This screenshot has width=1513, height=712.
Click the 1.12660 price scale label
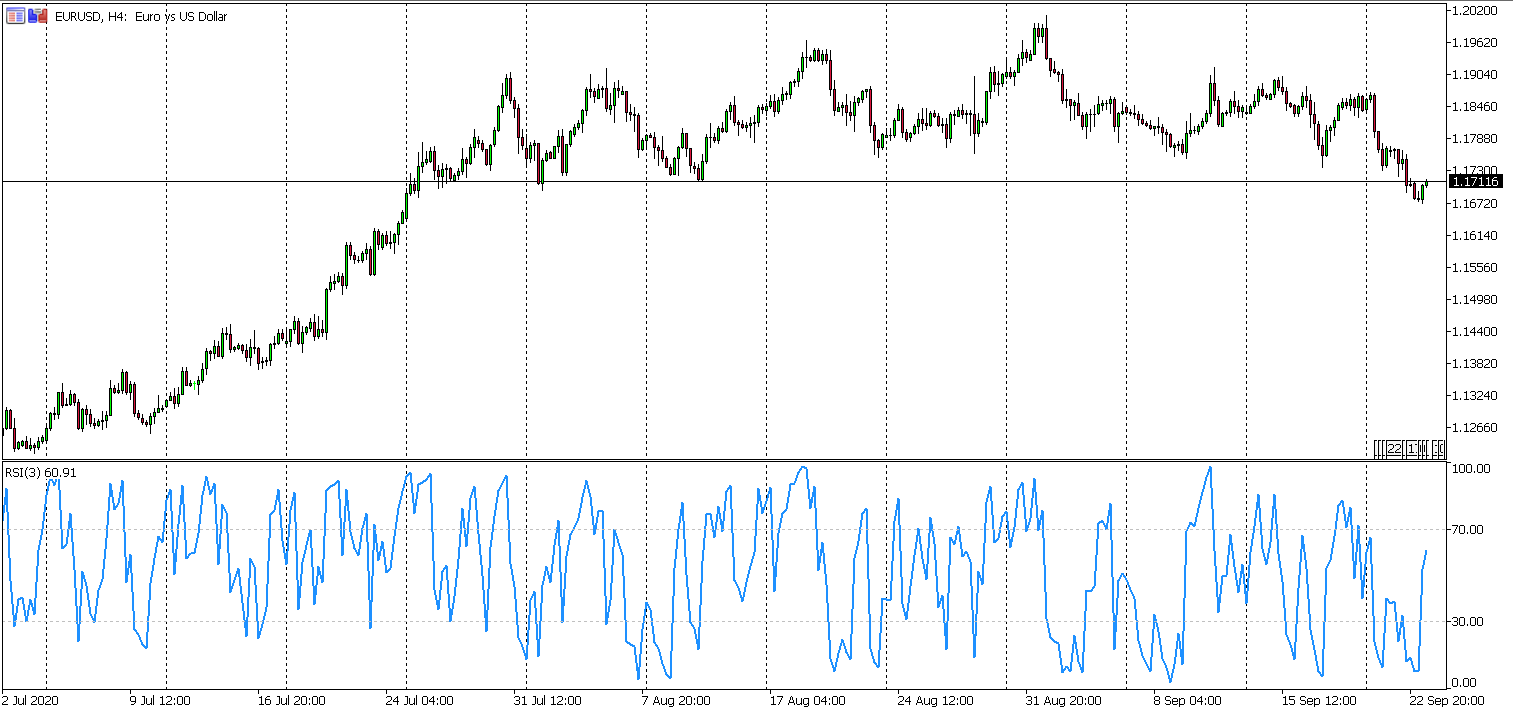pos(1474,427)
